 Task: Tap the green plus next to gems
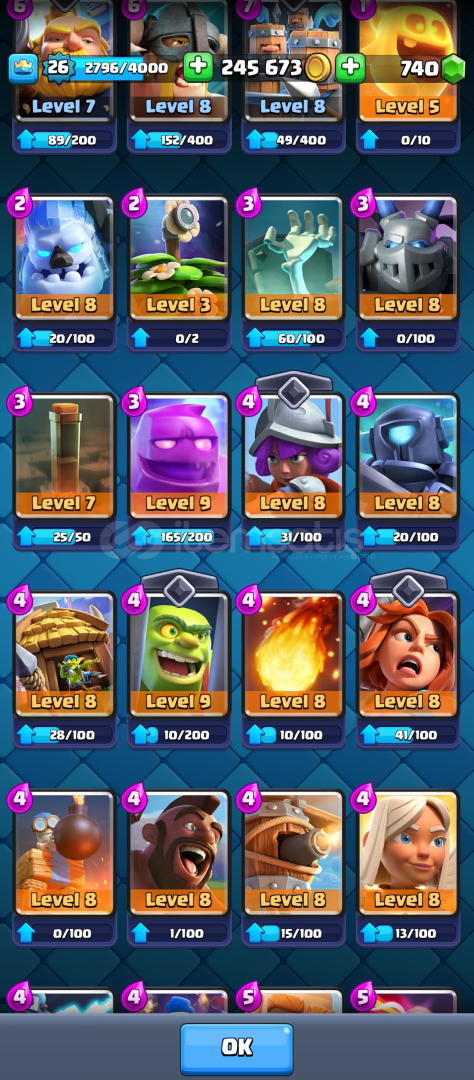point(350,68)
